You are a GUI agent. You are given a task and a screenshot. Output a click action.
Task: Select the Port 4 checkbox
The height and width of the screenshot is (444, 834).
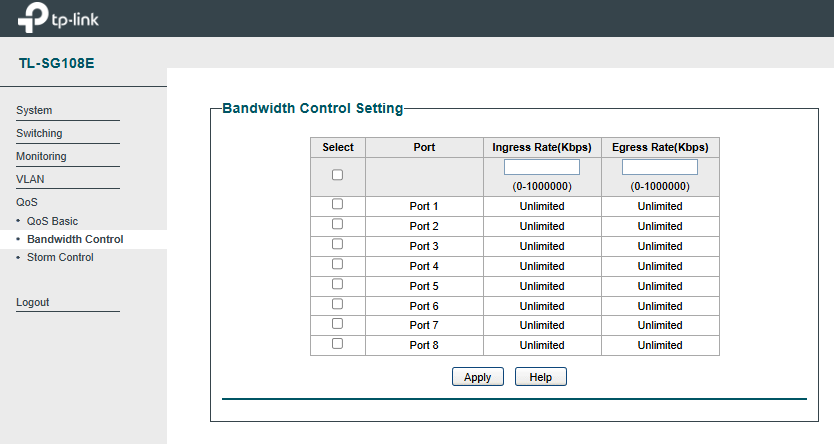click(337, 264)
